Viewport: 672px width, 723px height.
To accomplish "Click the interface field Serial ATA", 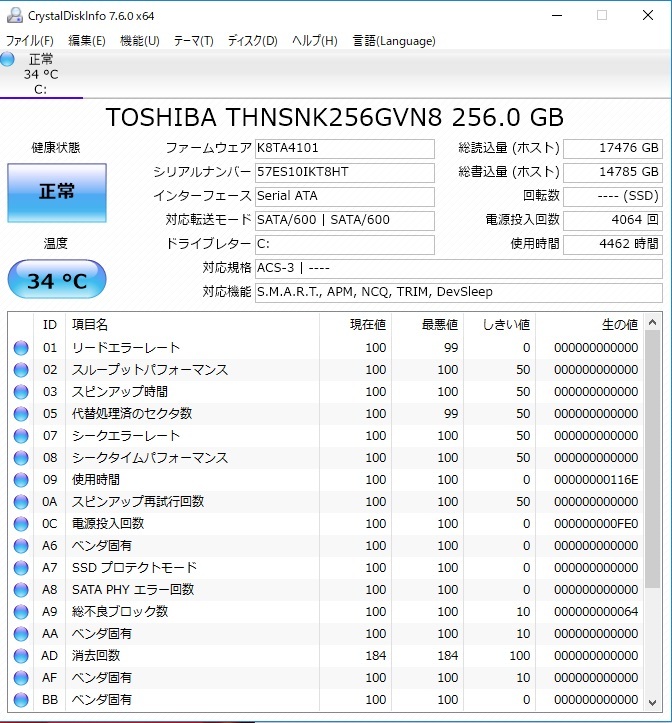I will (x=345, y=196).
